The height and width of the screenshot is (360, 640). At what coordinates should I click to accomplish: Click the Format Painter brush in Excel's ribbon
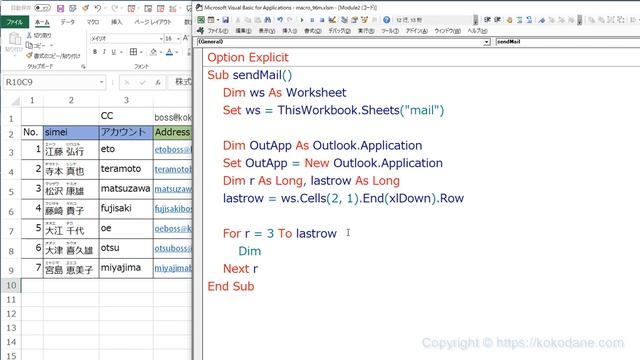point(29,55)
